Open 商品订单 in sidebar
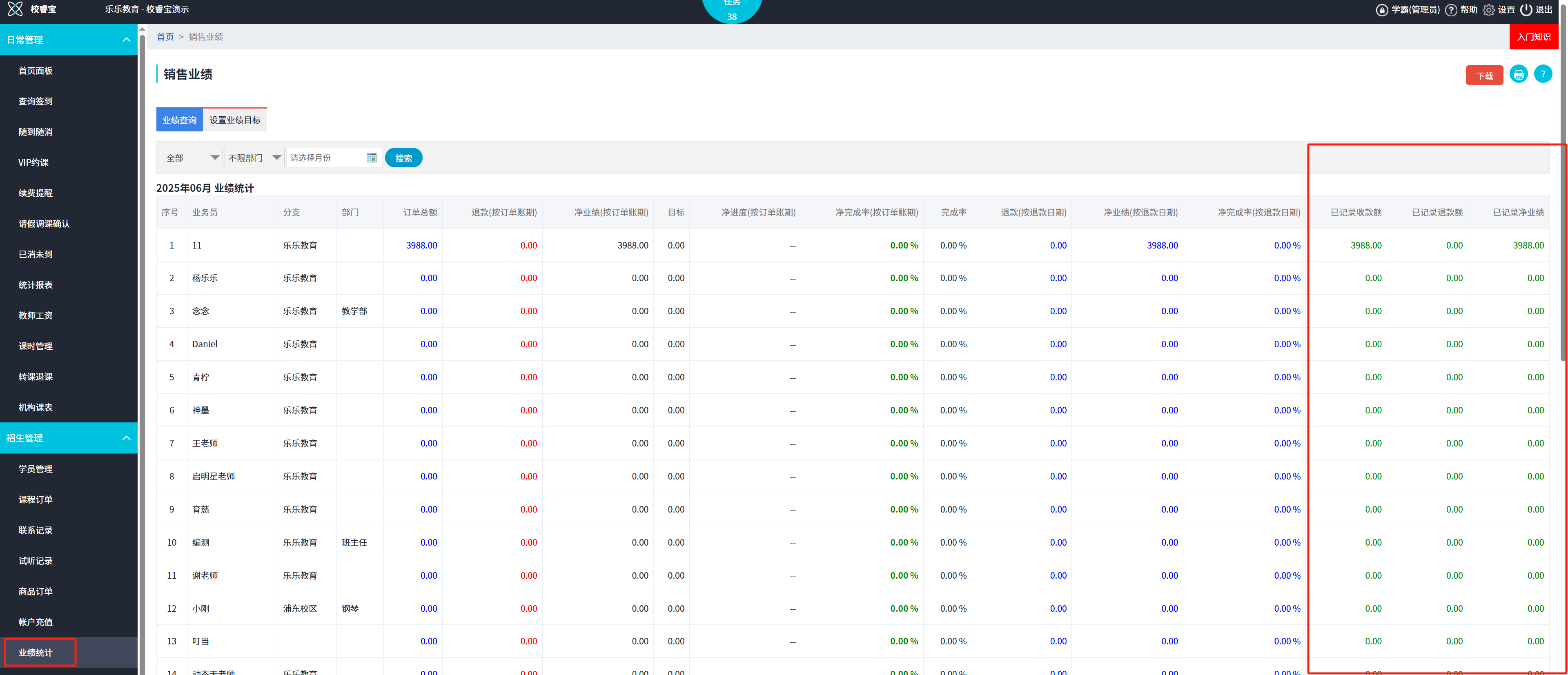 pyautogui.click(x=35, y=591)
